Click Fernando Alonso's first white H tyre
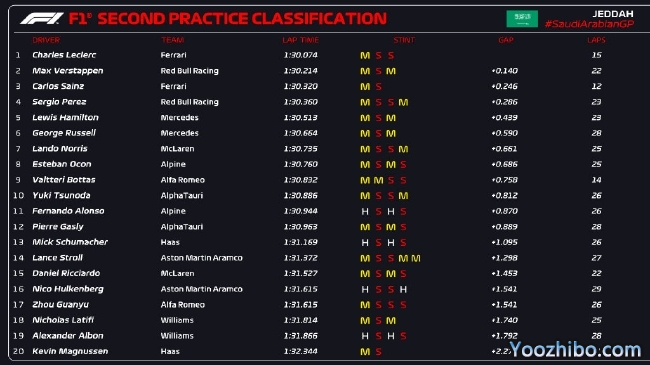The width and height of the screenshot is (650, 365). click(365, 212)
